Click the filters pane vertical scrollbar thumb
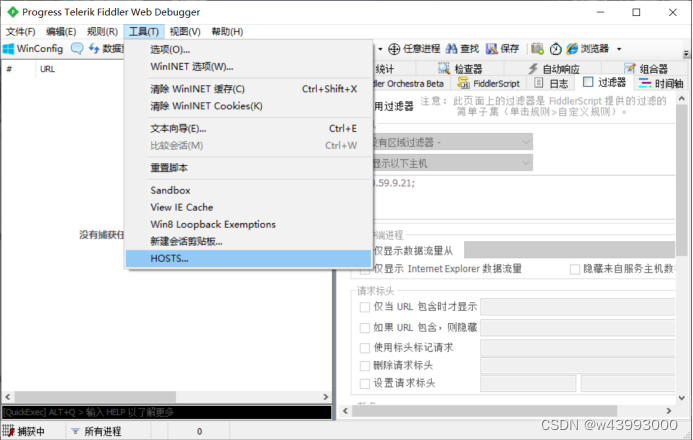Viewport: 693px width, 440px height. point(682,182)
